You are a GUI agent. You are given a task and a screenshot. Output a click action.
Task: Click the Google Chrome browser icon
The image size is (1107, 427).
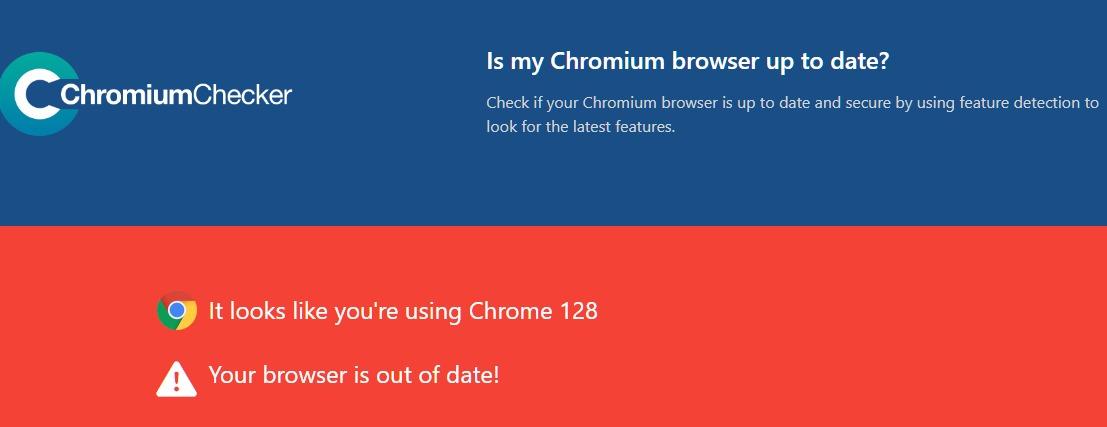[177, 311]
